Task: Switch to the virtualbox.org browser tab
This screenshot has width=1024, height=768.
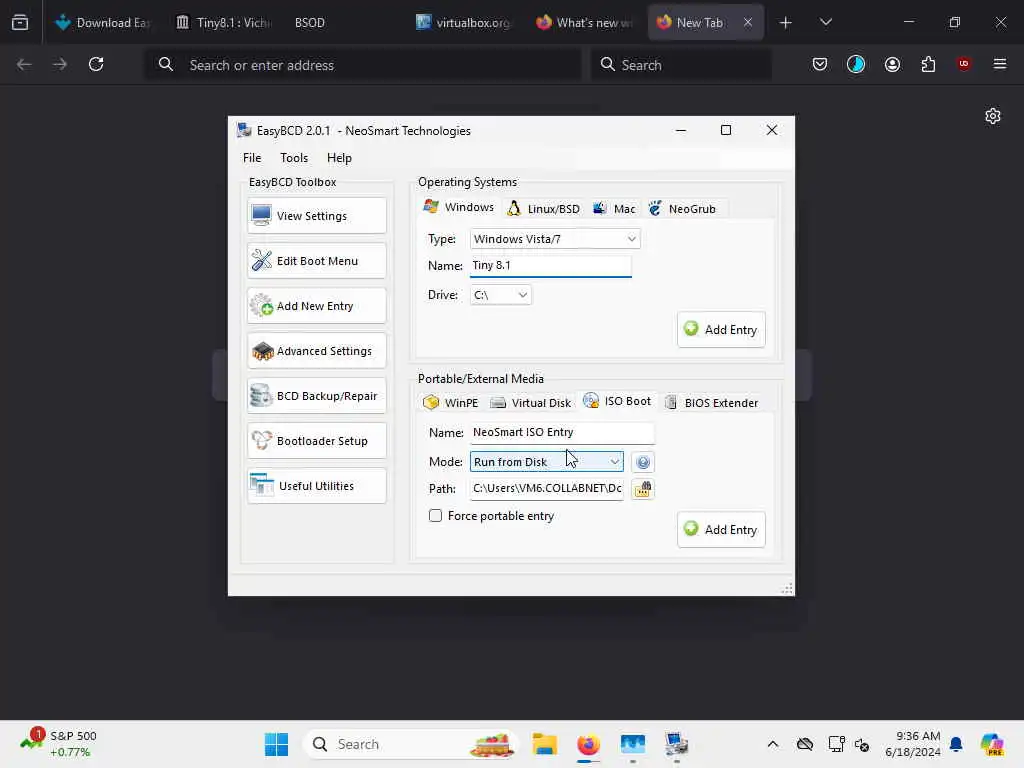Action: (465, 23)
